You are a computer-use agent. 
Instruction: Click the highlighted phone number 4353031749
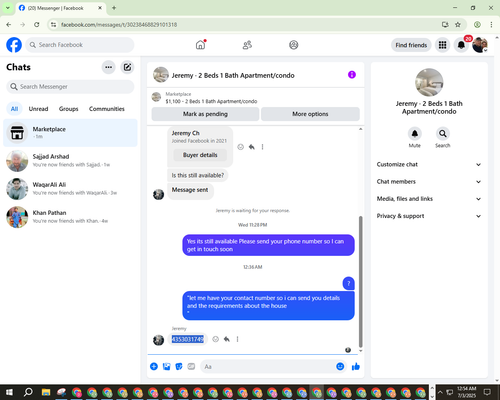188,339
